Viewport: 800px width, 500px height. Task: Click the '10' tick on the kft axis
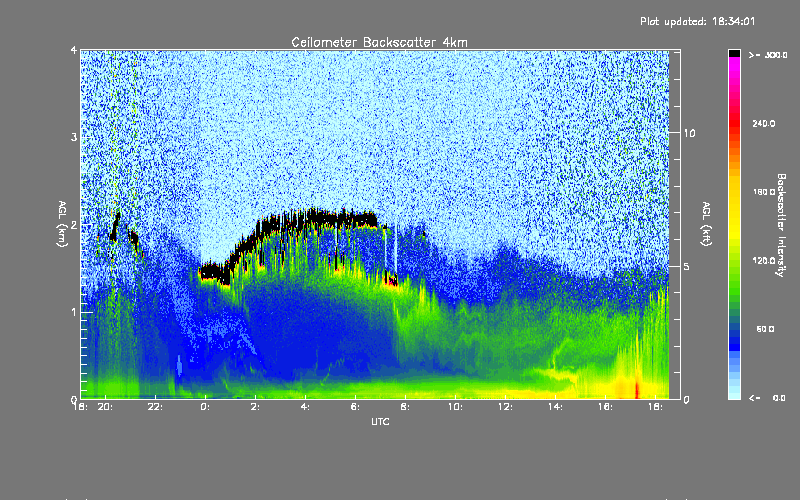[689, 134]
